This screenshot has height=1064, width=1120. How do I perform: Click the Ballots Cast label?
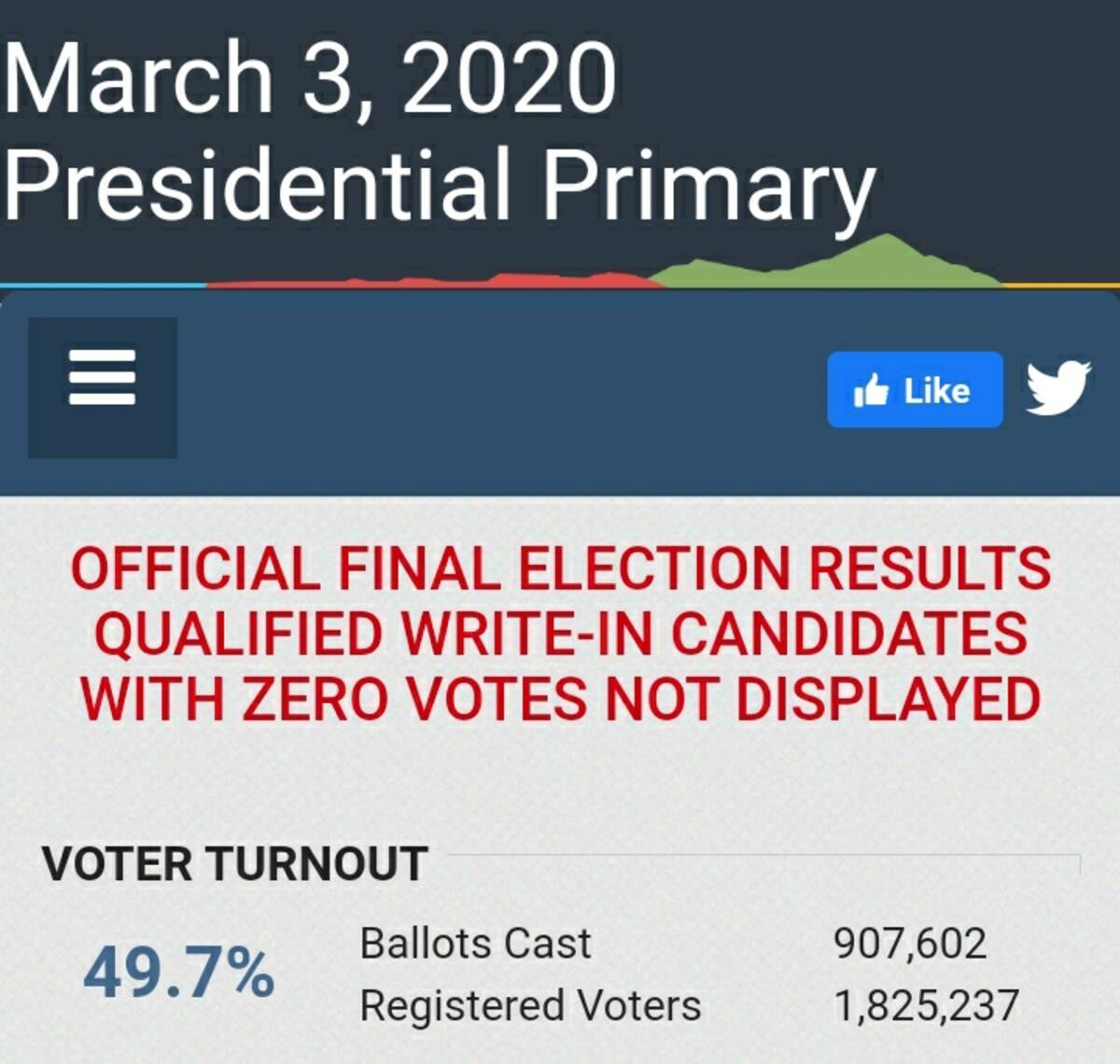475,943
